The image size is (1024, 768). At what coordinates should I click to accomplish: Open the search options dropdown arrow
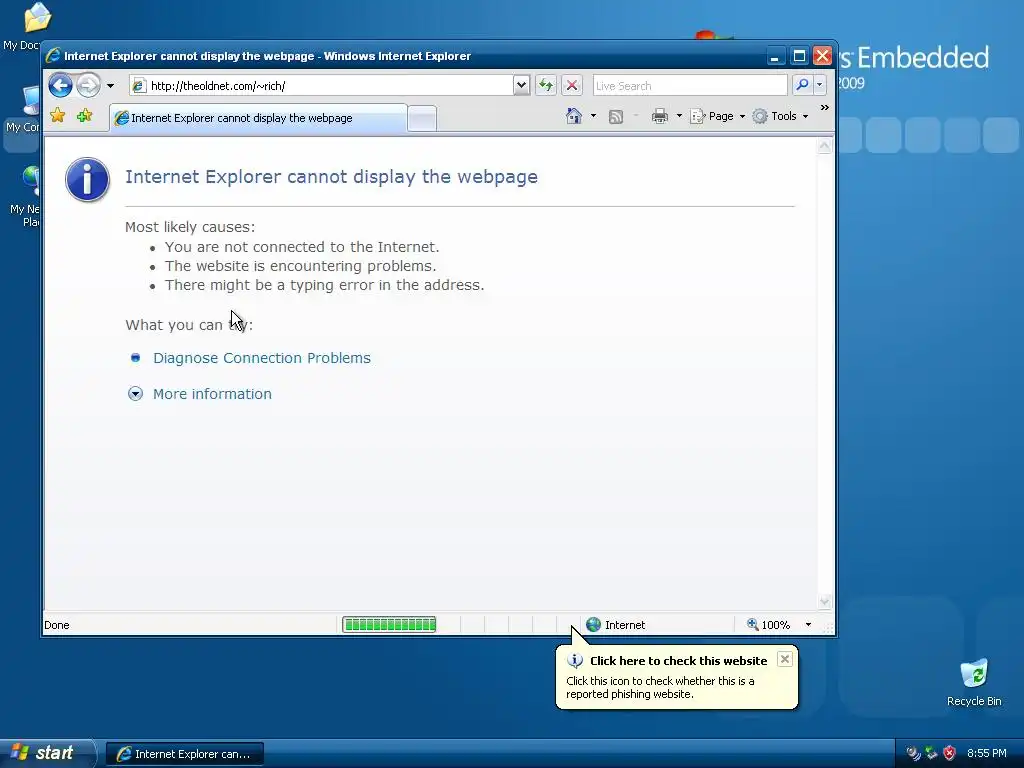point(820,86)
